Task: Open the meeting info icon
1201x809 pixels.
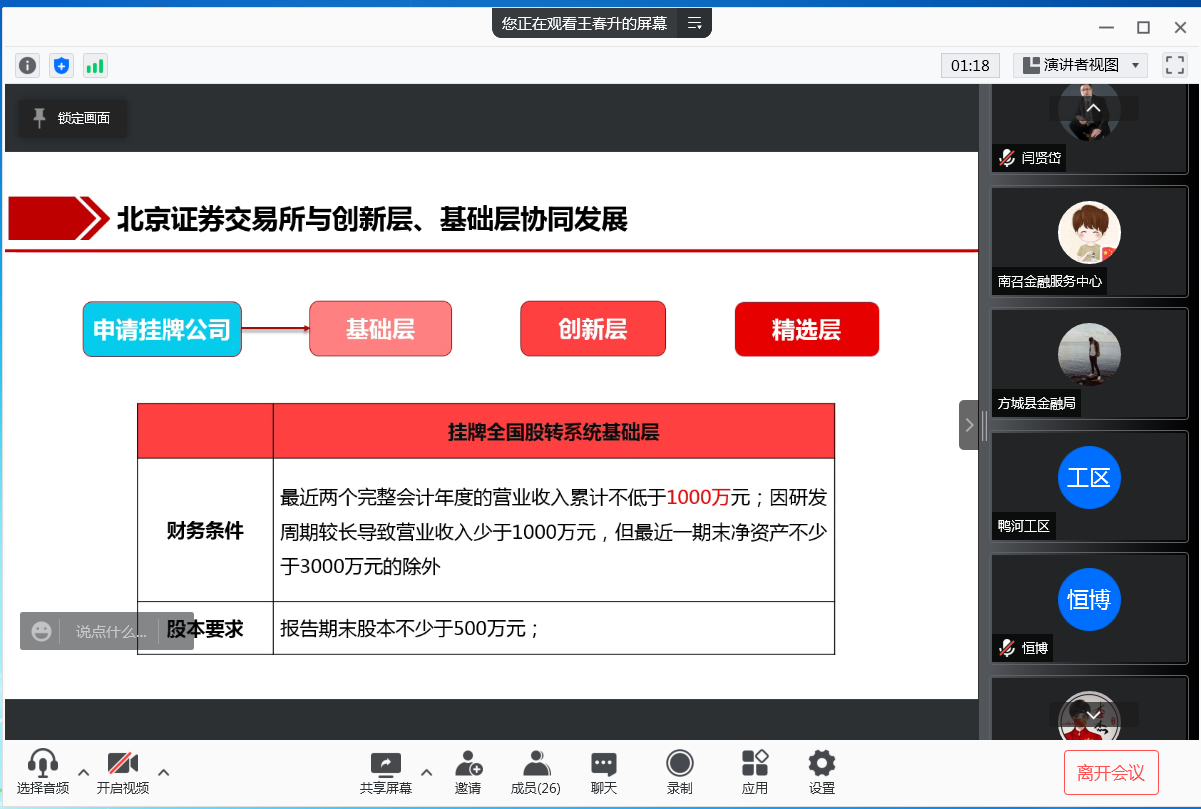Action: [x=28, y=66]
